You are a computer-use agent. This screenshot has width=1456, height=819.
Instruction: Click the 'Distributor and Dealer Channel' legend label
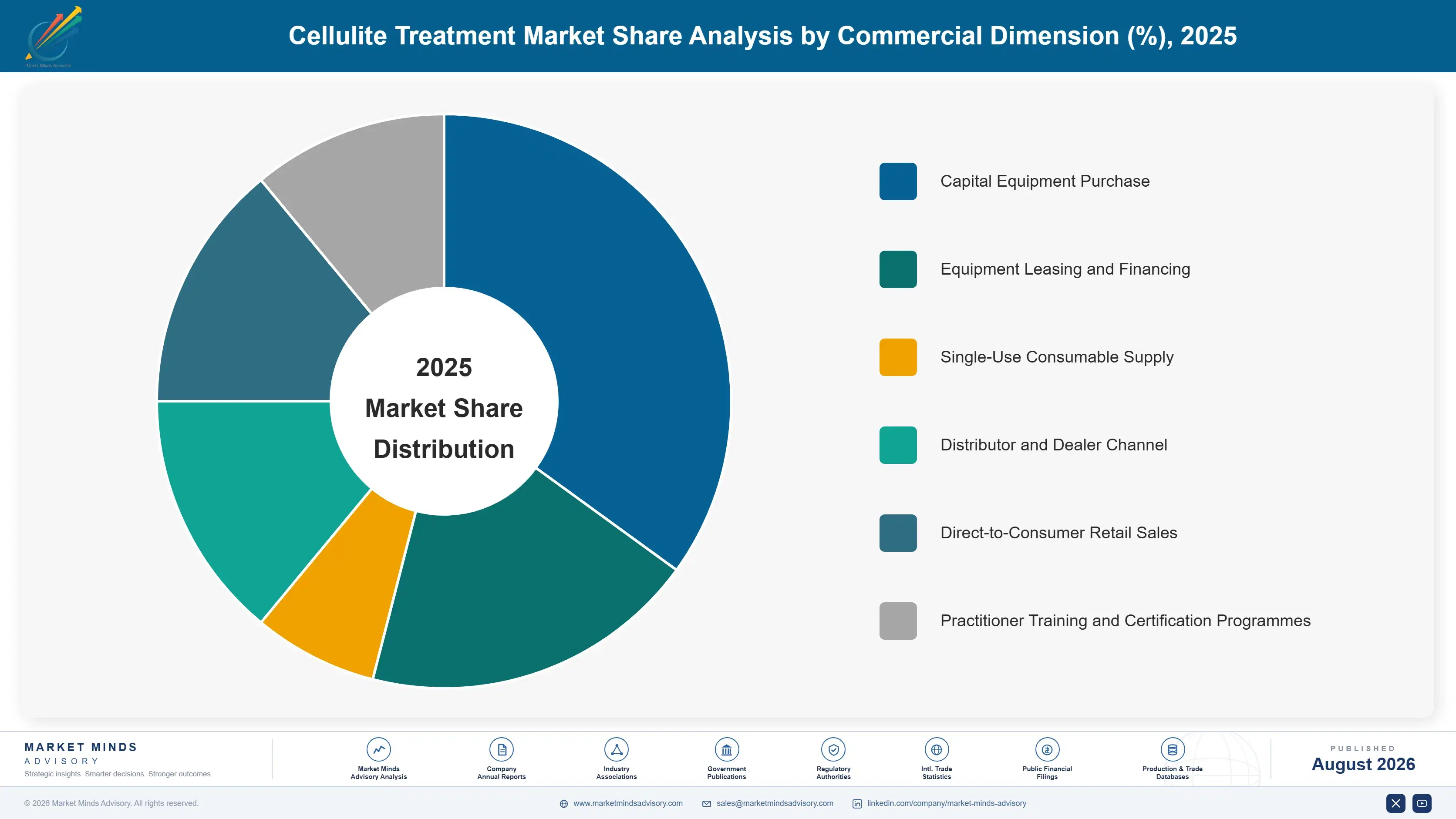(1054, 445)
